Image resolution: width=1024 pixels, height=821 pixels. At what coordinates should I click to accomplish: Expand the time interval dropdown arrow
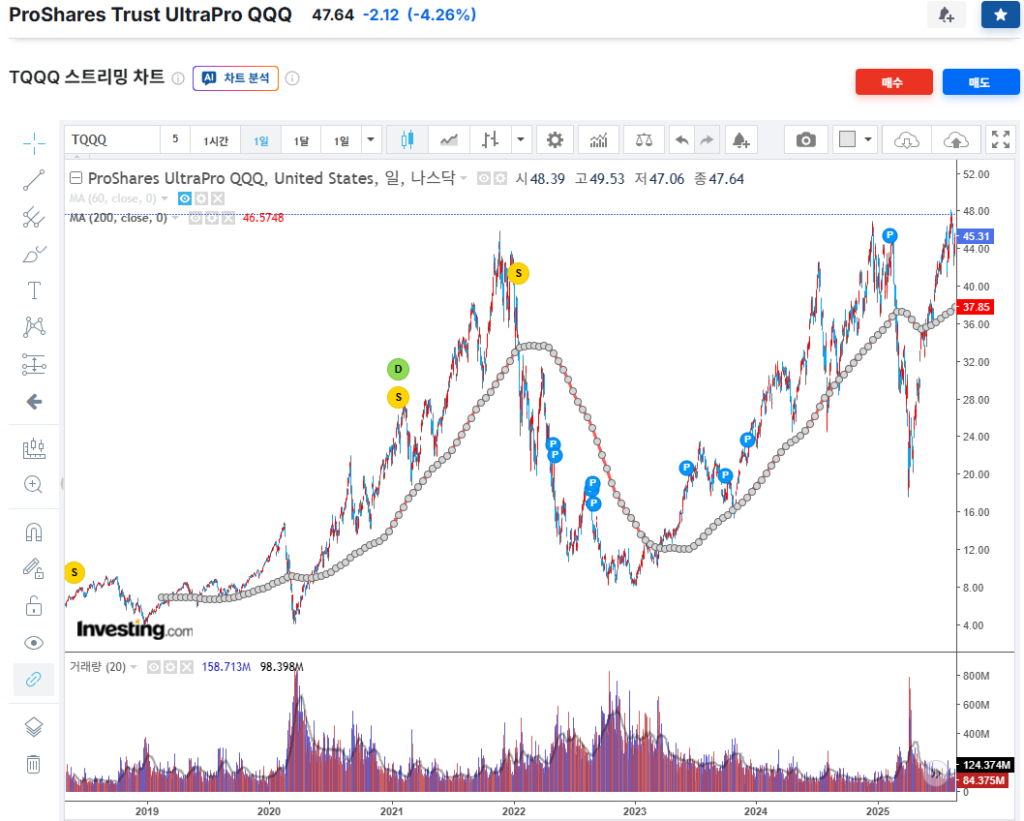(372, 140)
